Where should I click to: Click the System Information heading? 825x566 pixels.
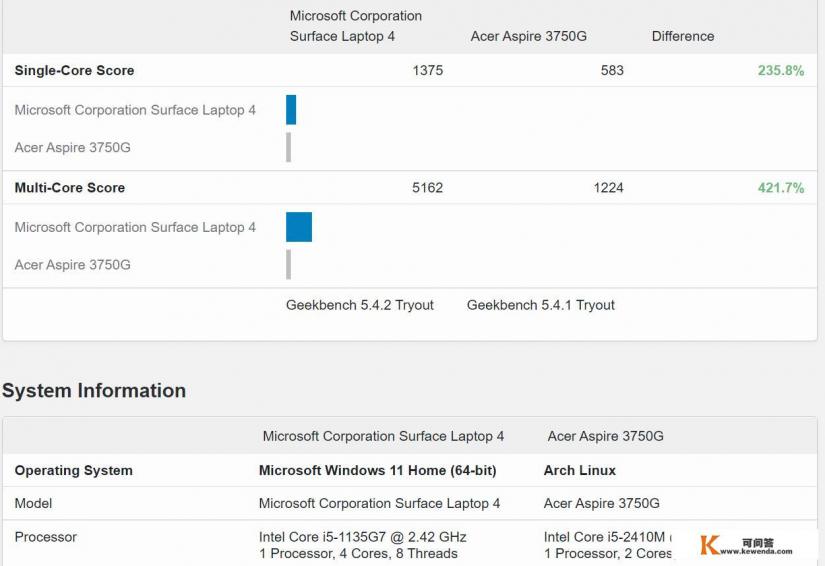coord(94,391)
